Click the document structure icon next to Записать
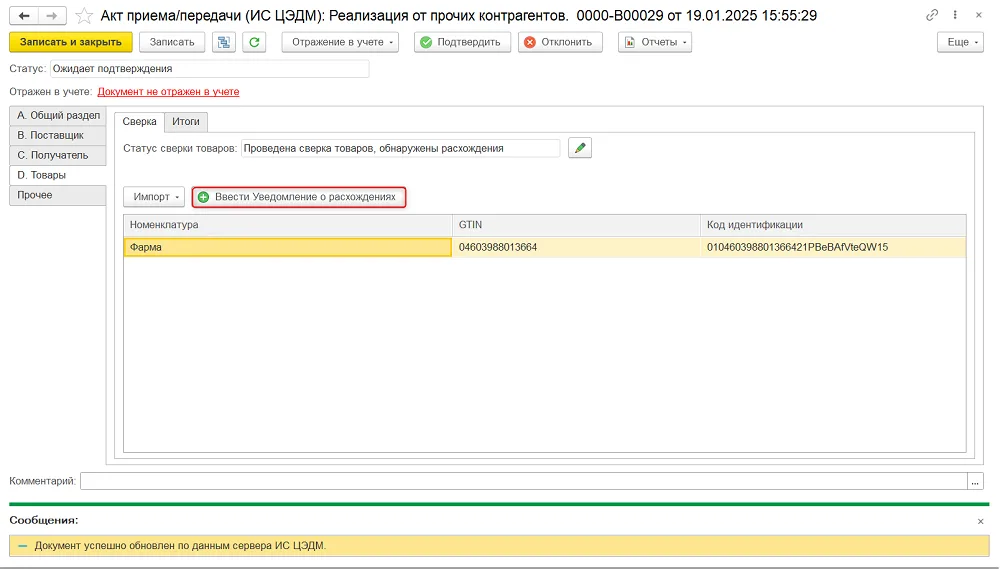1000x569 pixels. [x=224, y=42]
